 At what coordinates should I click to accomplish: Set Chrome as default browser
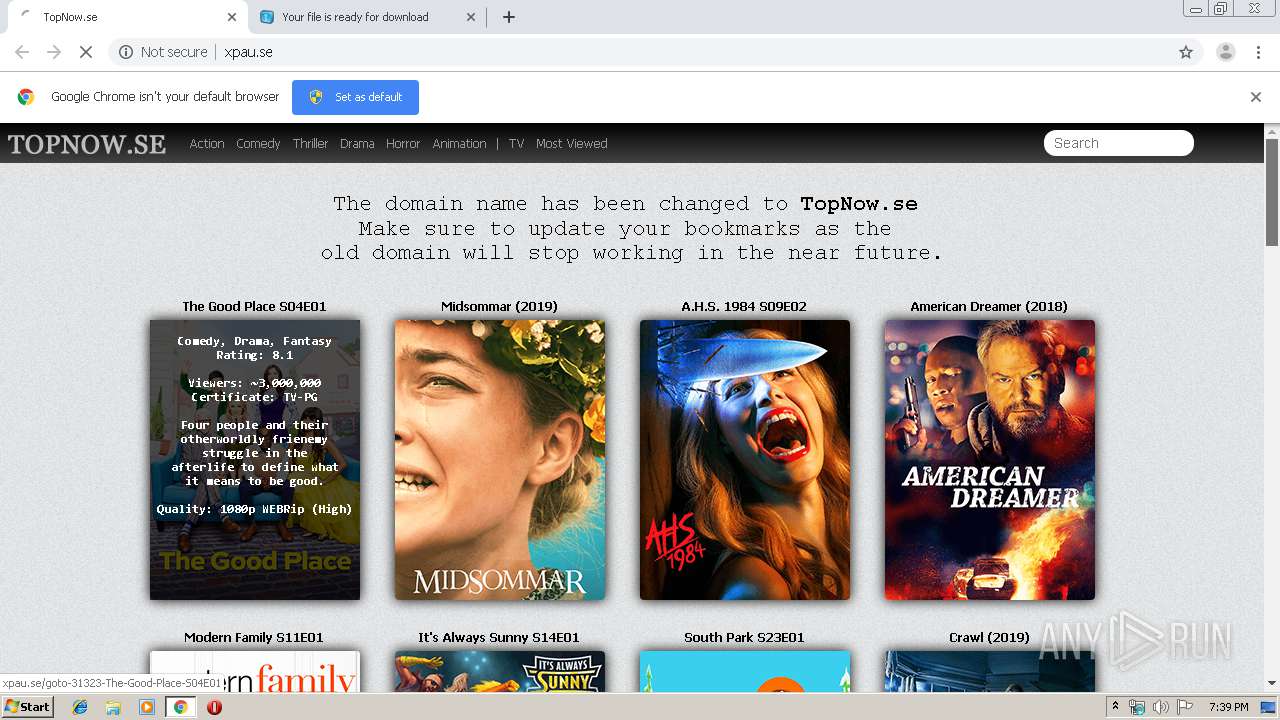point(355,97)
